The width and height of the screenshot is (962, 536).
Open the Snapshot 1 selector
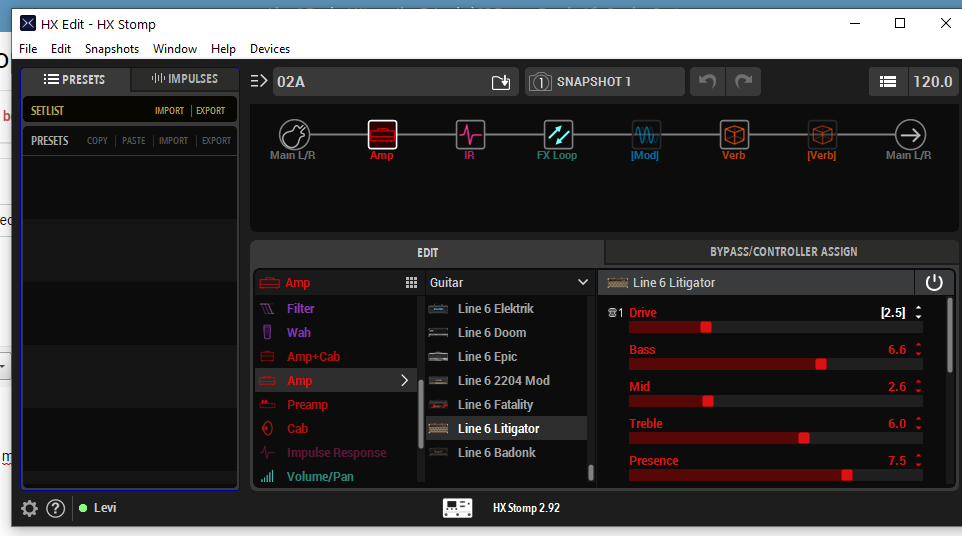point(604,82)
